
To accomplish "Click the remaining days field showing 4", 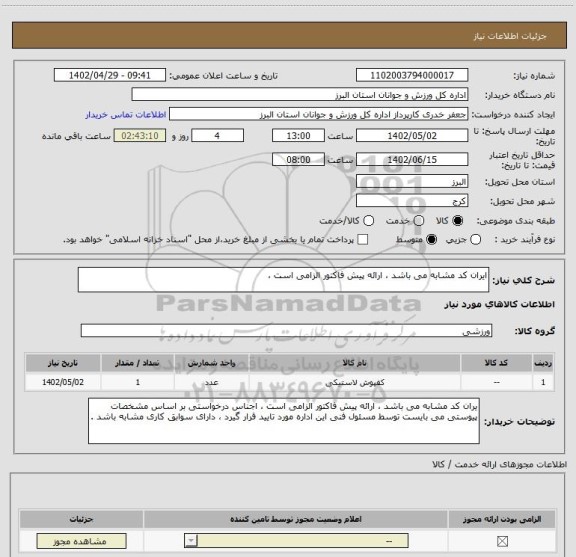I will point(217,136).
